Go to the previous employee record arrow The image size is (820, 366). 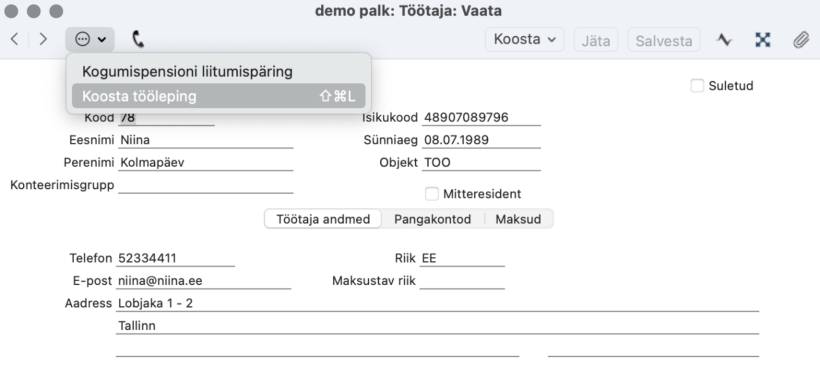coord(15,39)
